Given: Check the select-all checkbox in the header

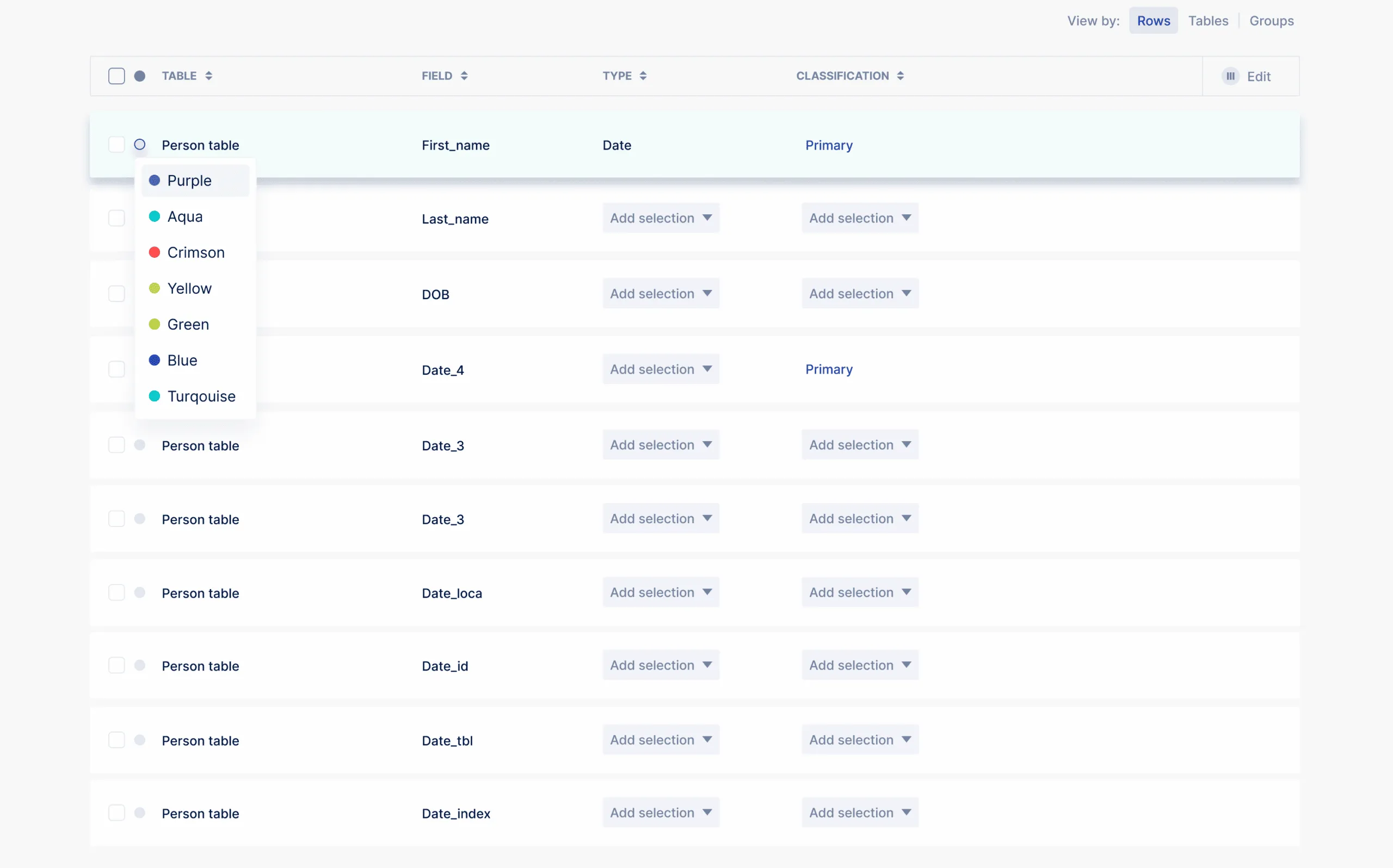Looking at the screenshot, I should click(116, 75).
